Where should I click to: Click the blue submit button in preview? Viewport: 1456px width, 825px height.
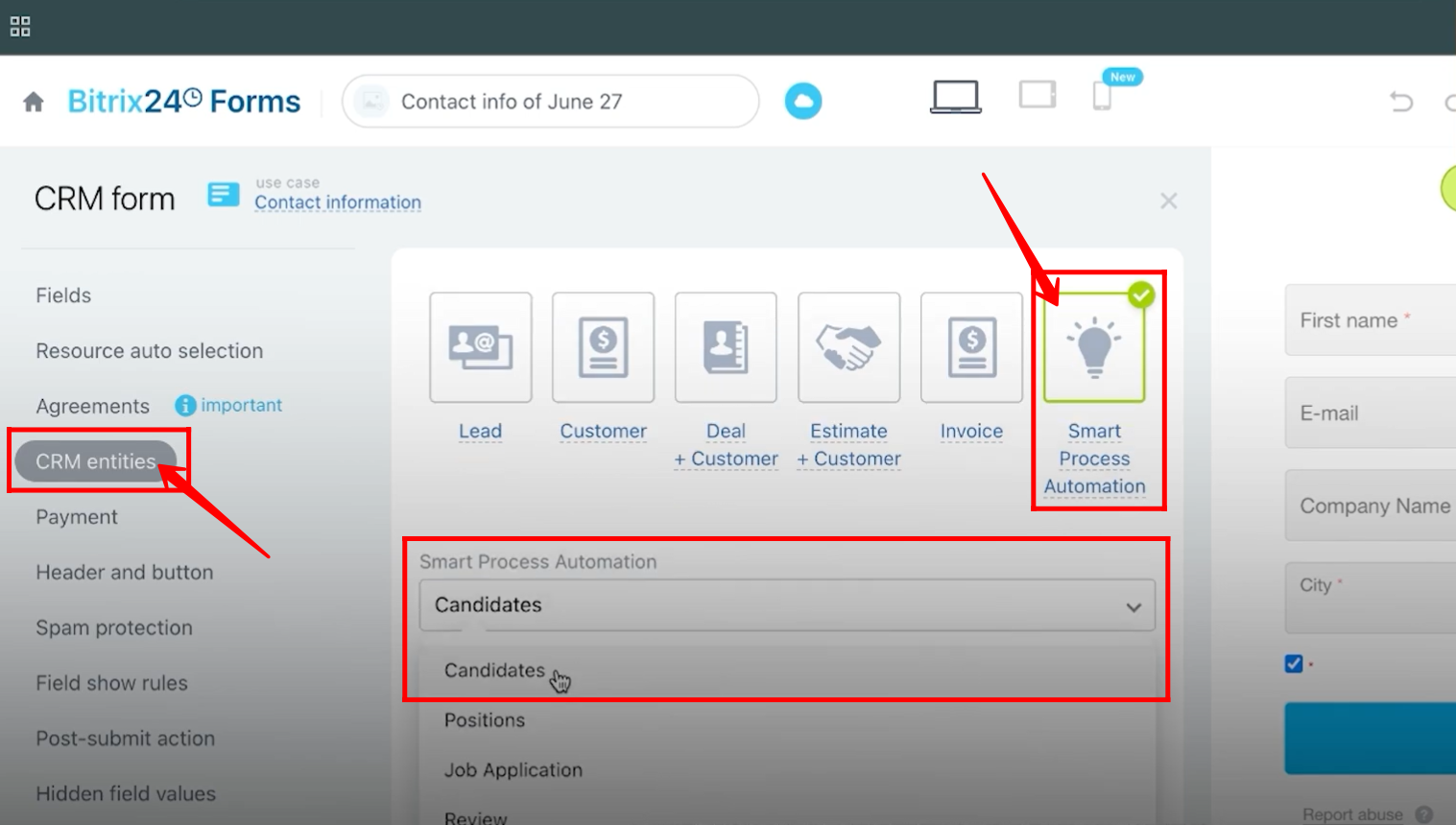click(x=1371, y=739)
